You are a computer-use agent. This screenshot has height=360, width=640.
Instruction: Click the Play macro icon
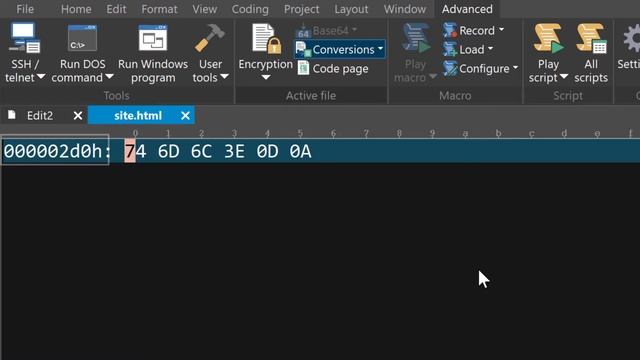(x=416, y=38)
